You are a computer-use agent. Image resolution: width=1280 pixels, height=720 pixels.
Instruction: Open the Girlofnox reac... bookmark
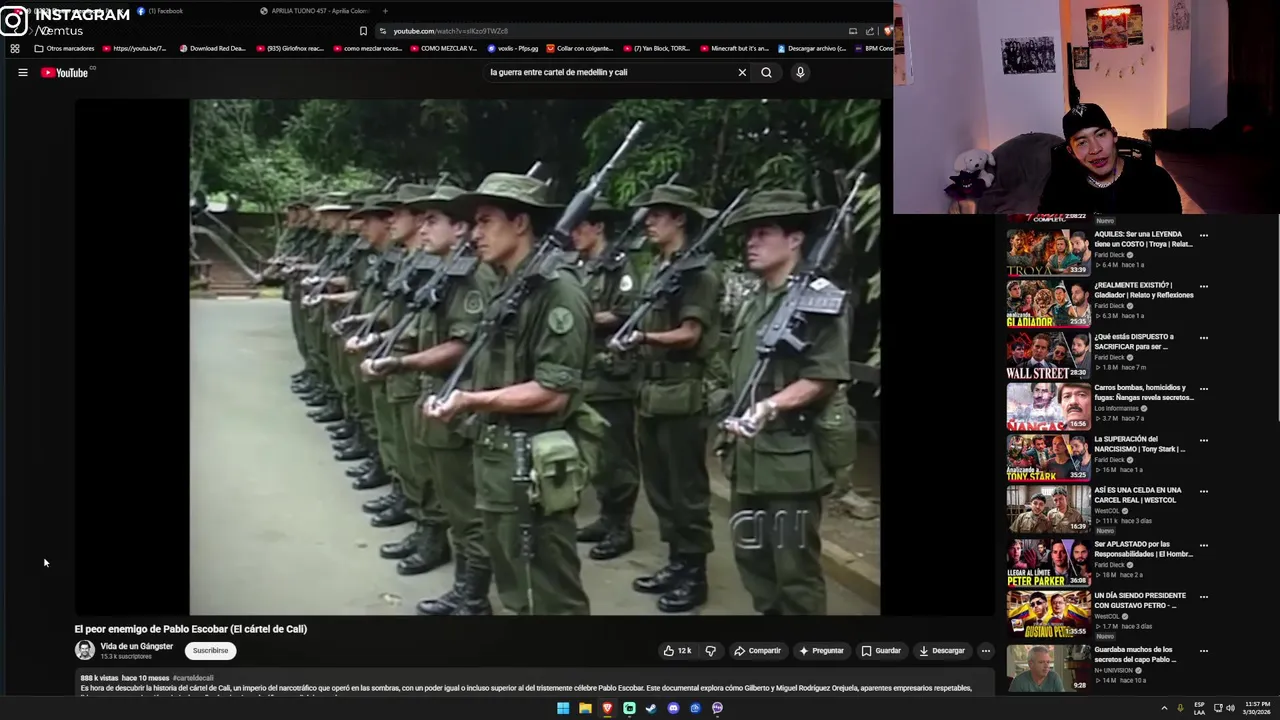tap(290, 48)
